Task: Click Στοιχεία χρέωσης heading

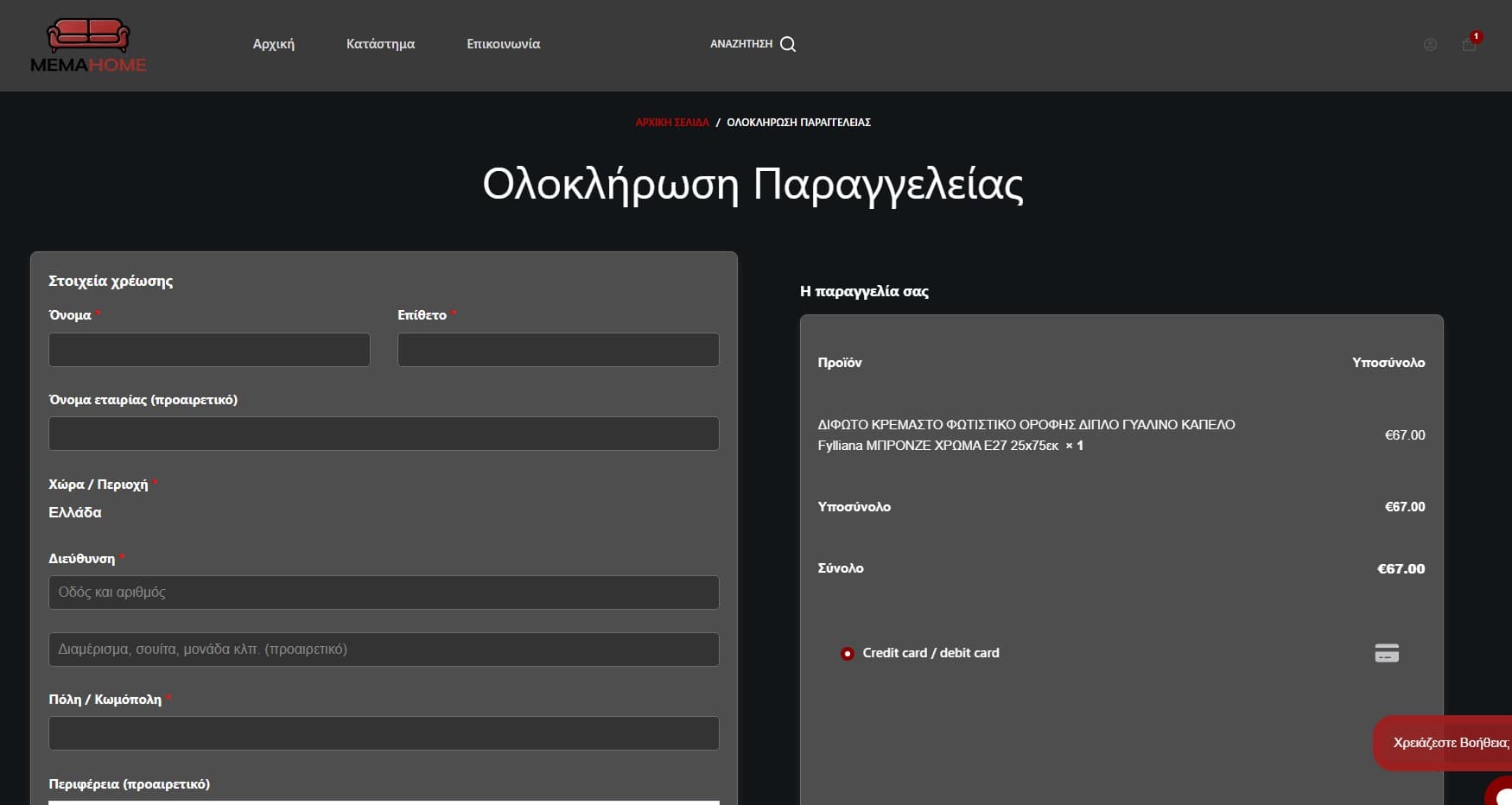Action: tap(111, 282)
